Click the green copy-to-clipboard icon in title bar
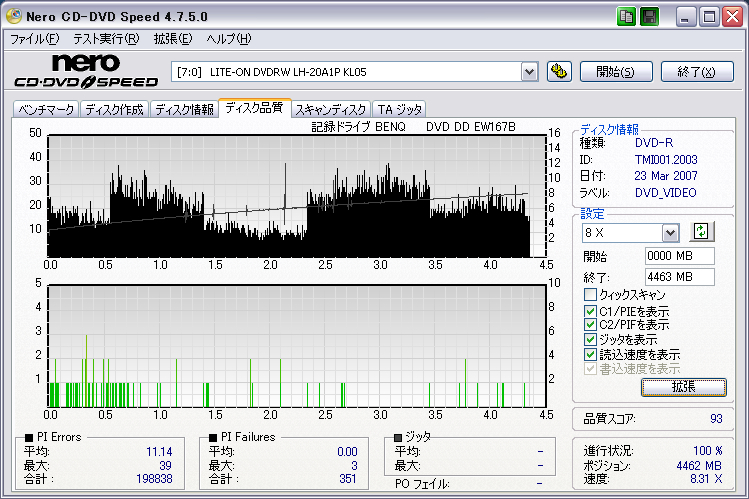749x499 pixels. 626,17
